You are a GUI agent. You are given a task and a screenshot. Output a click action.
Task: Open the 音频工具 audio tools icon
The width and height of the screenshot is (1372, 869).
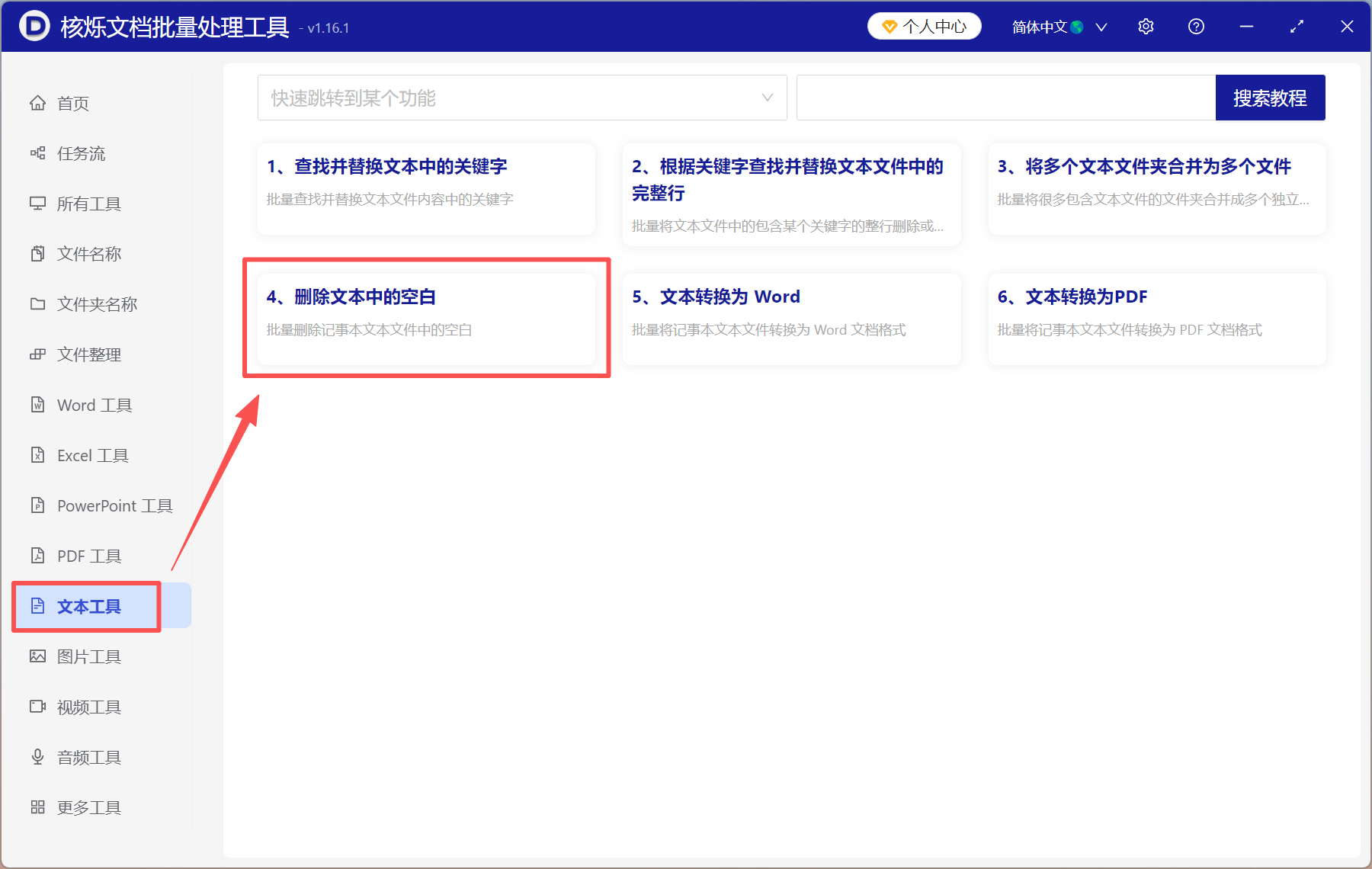coord(38,756)
